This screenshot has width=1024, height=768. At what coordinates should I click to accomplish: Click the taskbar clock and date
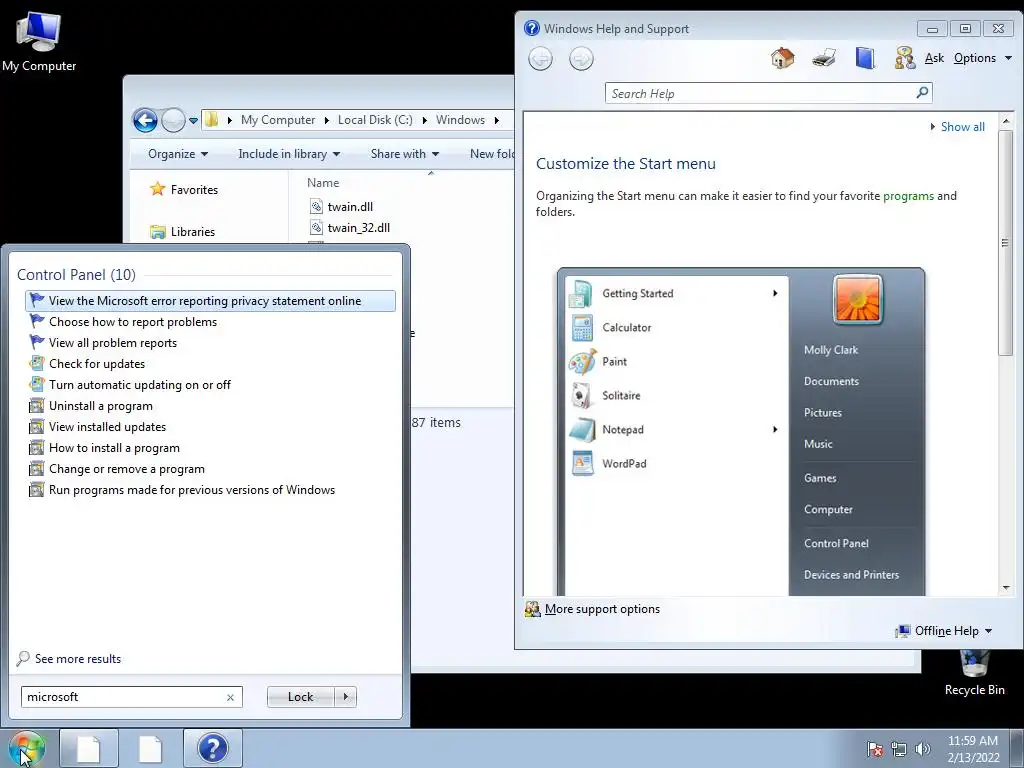(973, 749)
